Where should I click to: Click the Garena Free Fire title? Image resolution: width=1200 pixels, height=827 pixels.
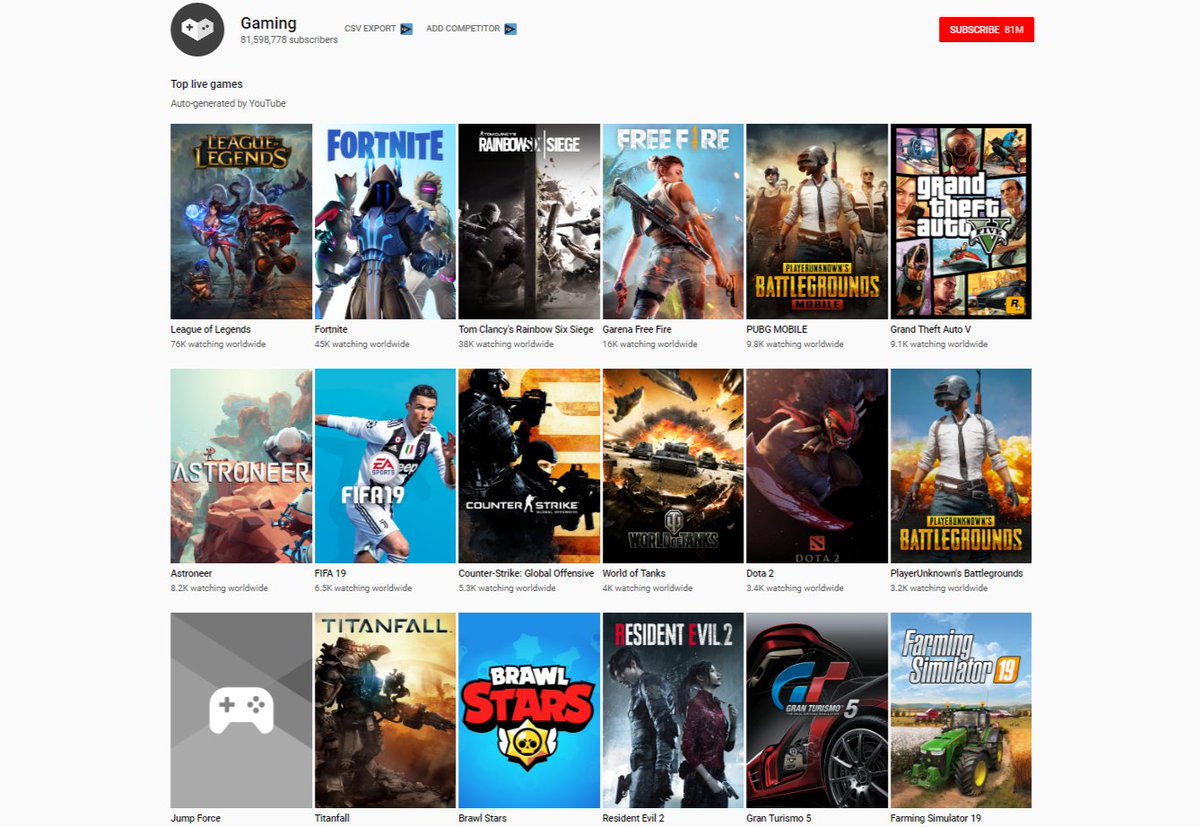click(637, 329)
